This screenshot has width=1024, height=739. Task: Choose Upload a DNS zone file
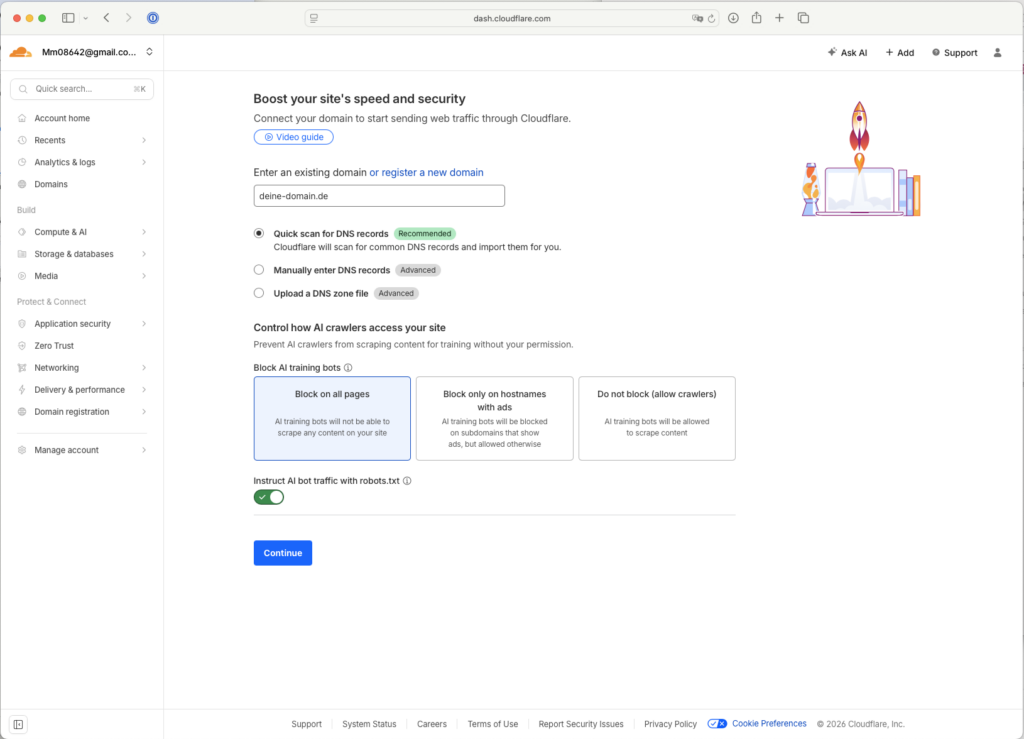click(x=259, y=293)
